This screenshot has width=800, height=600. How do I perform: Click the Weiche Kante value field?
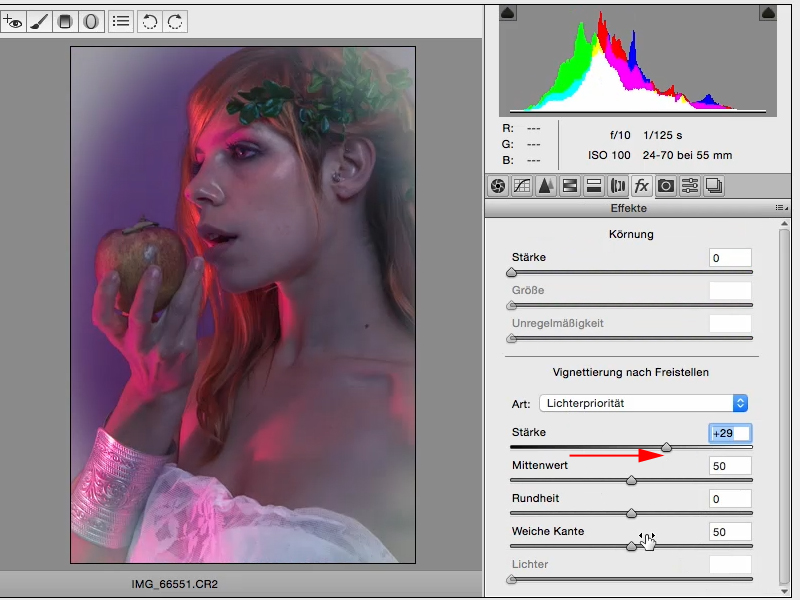[x=730, y=532]
